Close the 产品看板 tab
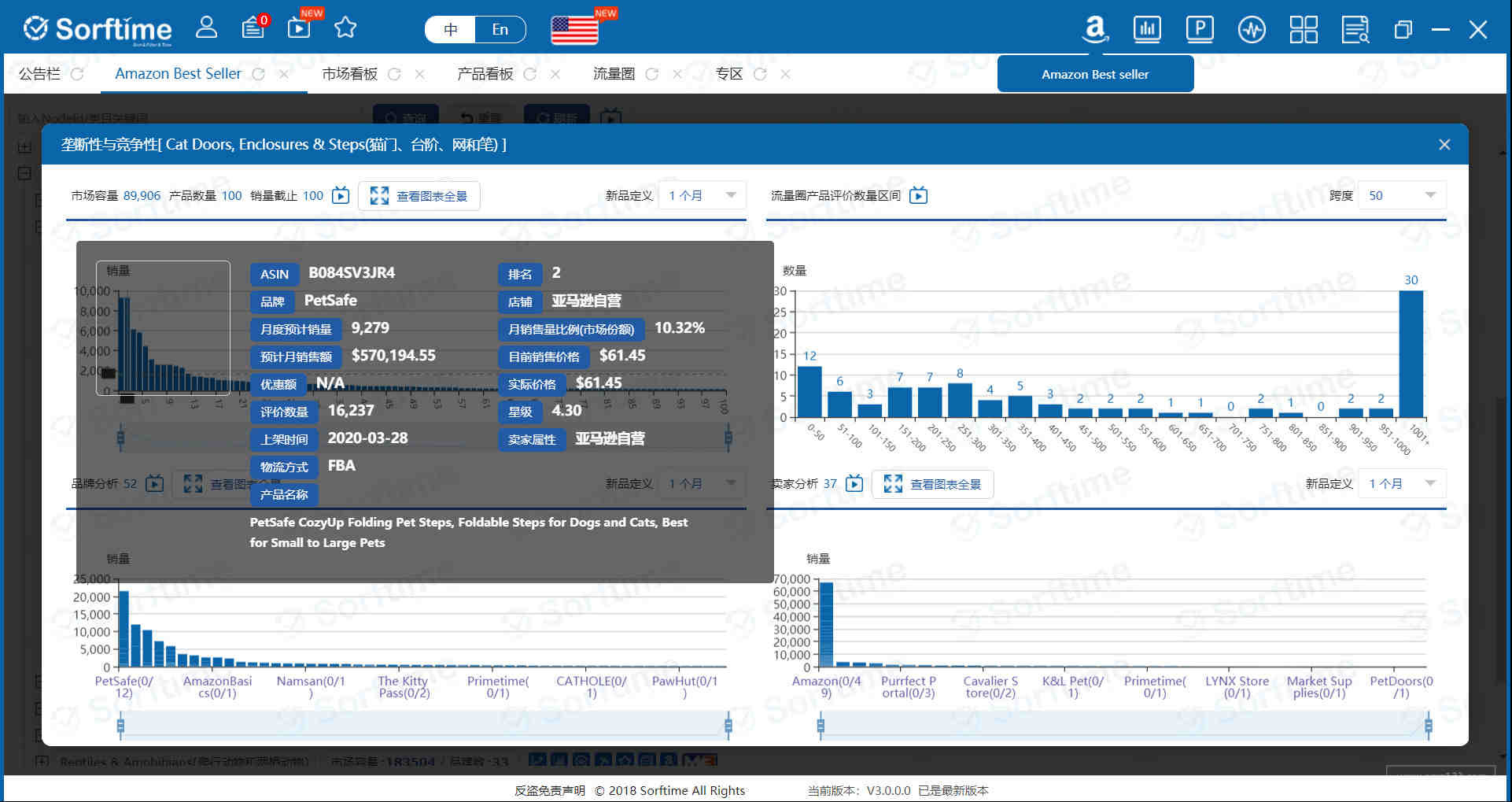Viewport: 1512px width, 802px height. [555, 74]
